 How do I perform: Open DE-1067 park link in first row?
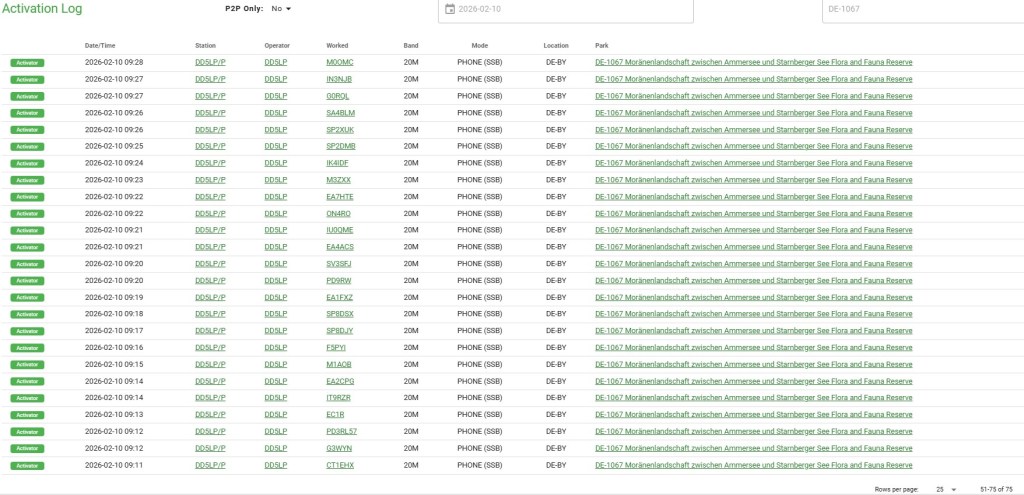[753, 62]
